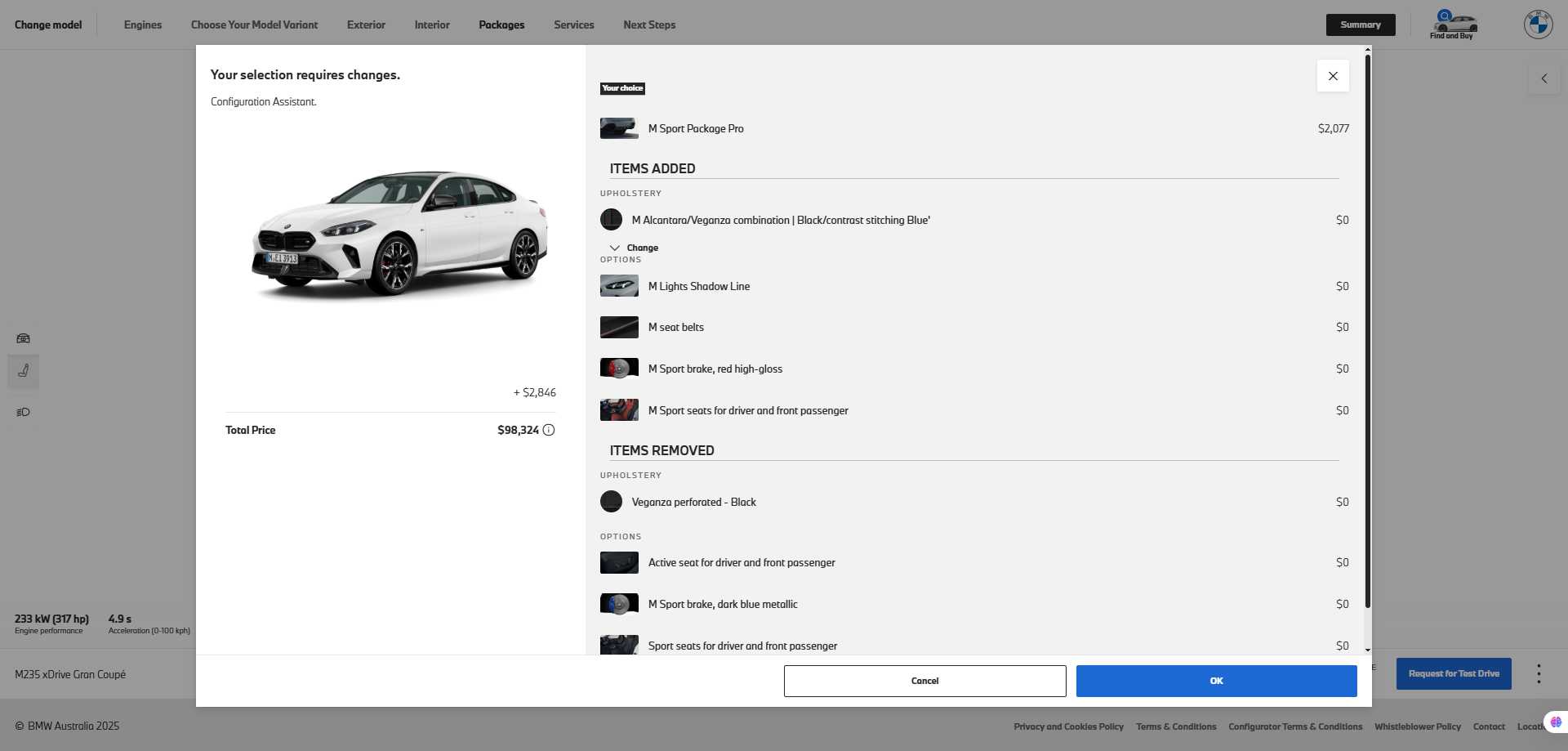Confirm changes with the OK button
Viewport: 1568px width, 751px height.
tap(1217, 681)
